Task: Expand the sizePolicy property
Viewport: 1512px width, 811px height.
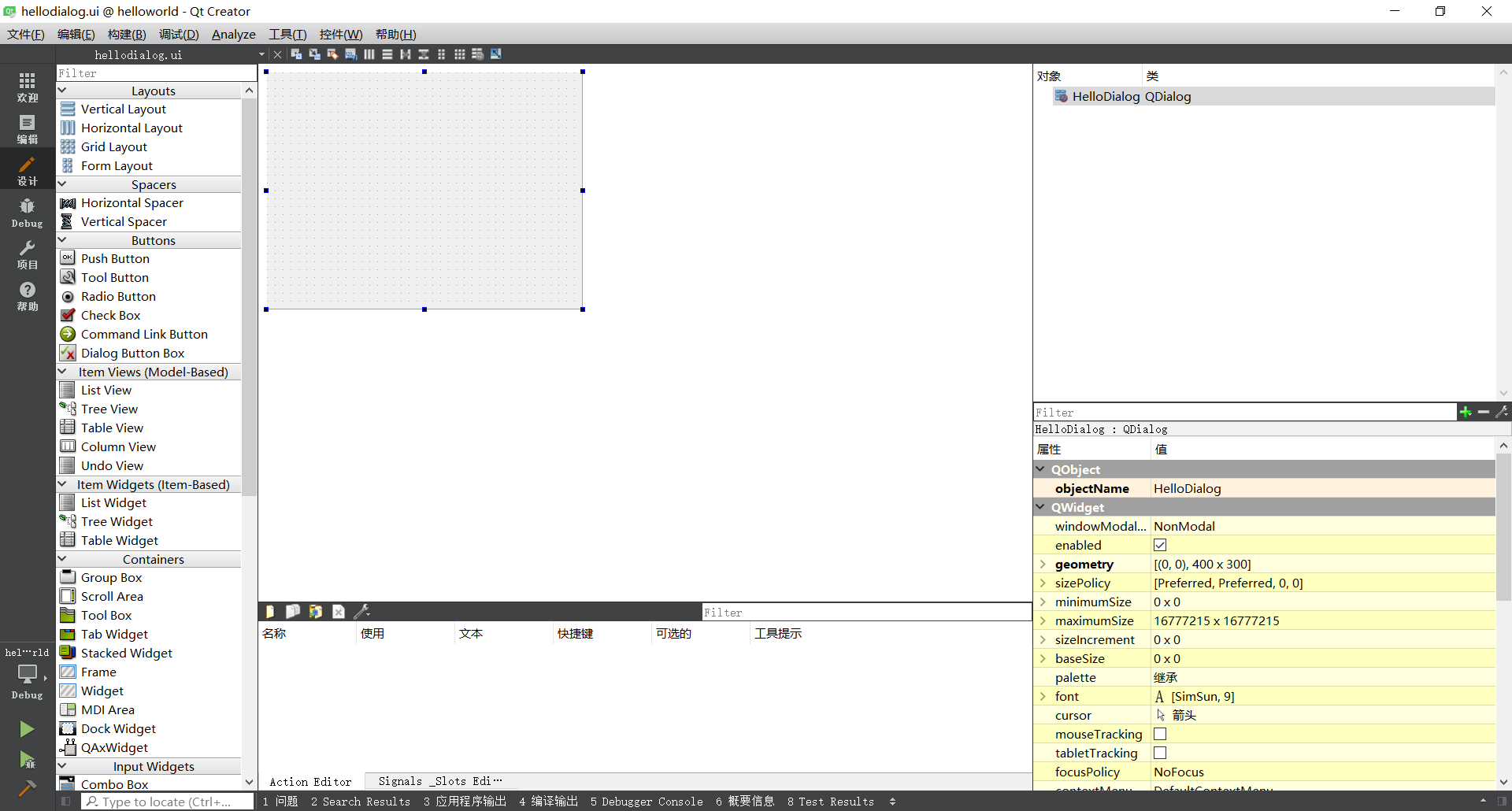Action: 1043,583
